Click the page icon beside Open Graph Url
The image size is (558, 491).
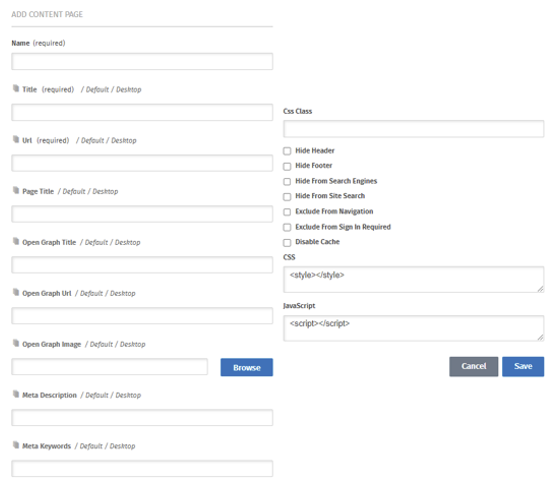click(16, 292)
